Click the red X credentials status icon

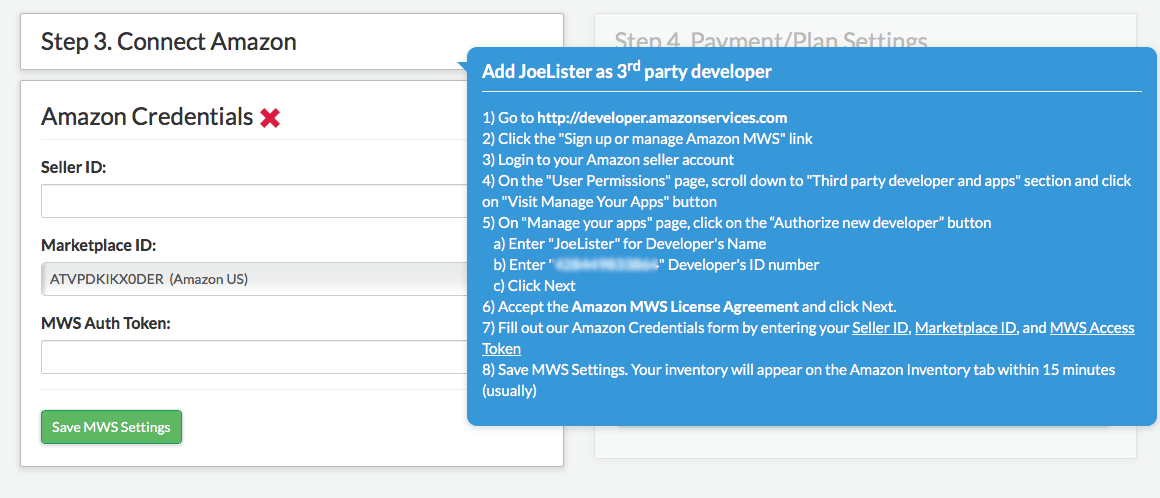(x=270, y=118)
